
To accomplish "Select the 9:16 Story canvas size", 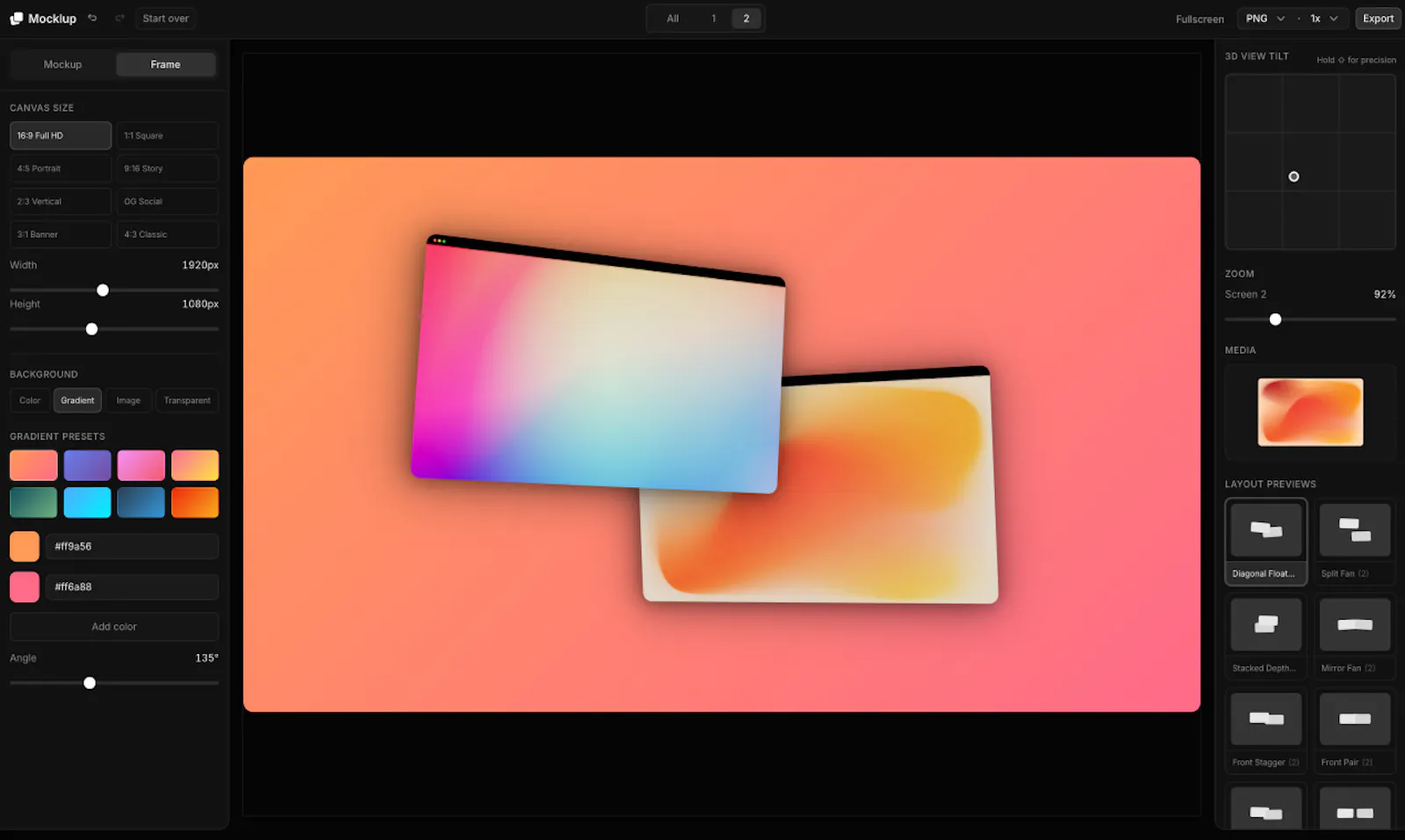I will [168, 169].
